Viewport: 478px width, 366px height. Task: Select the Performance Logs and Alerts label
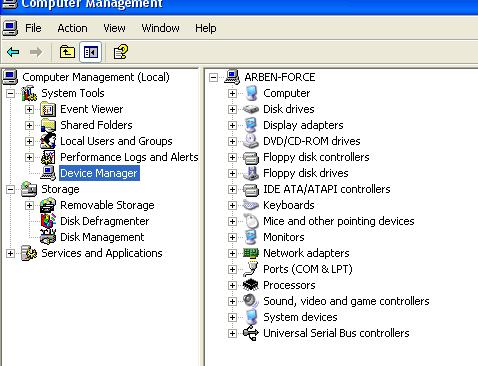pyautogui.click(x=129, y=157)
